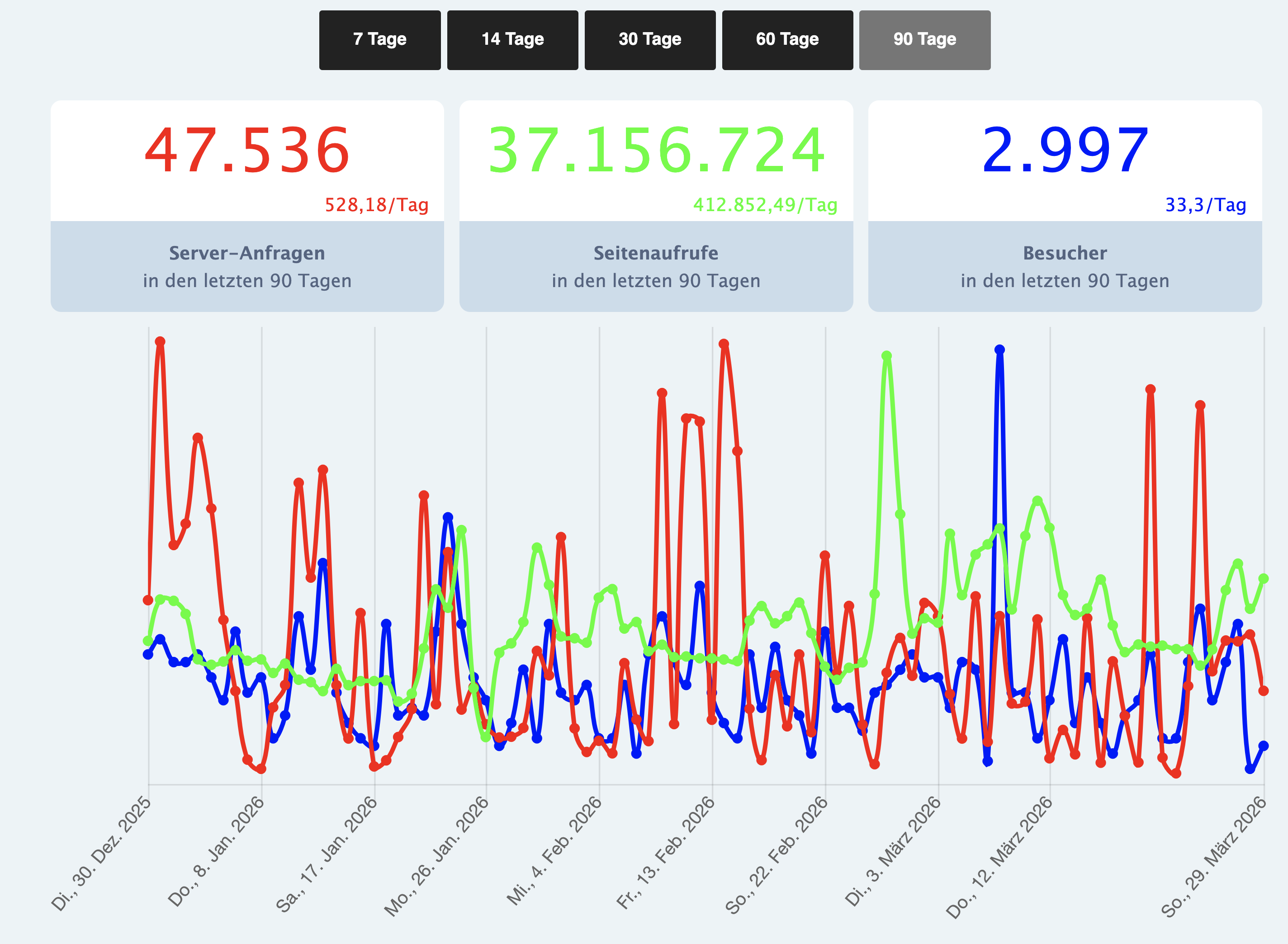Click the tallest blue peak data point
1288x944 pixels.
(999, 350)
